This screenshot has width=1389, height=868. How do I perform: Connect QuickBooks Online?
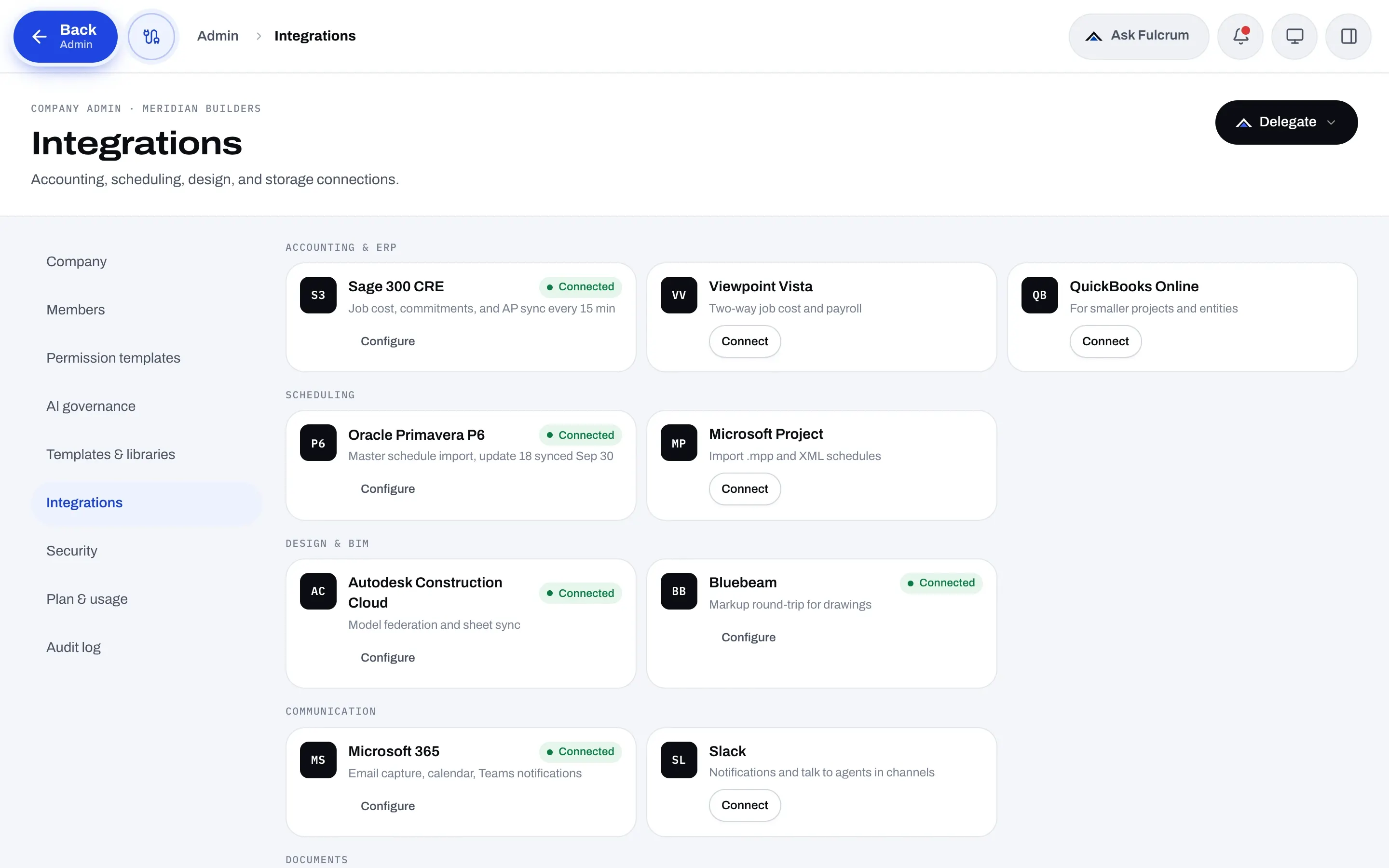pyautogui.click(x=1105, y=341)
